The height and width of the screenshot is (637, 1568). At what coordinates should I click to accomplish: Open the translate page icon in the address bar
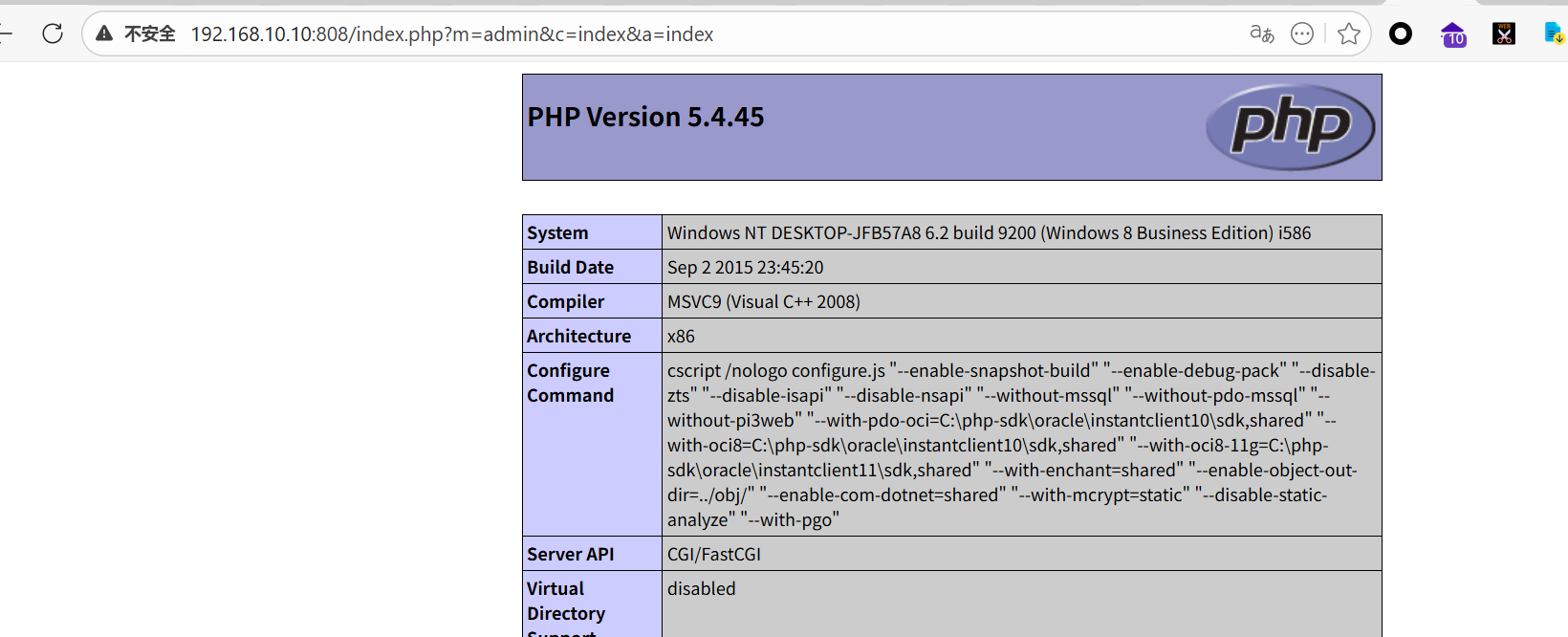1262,33
